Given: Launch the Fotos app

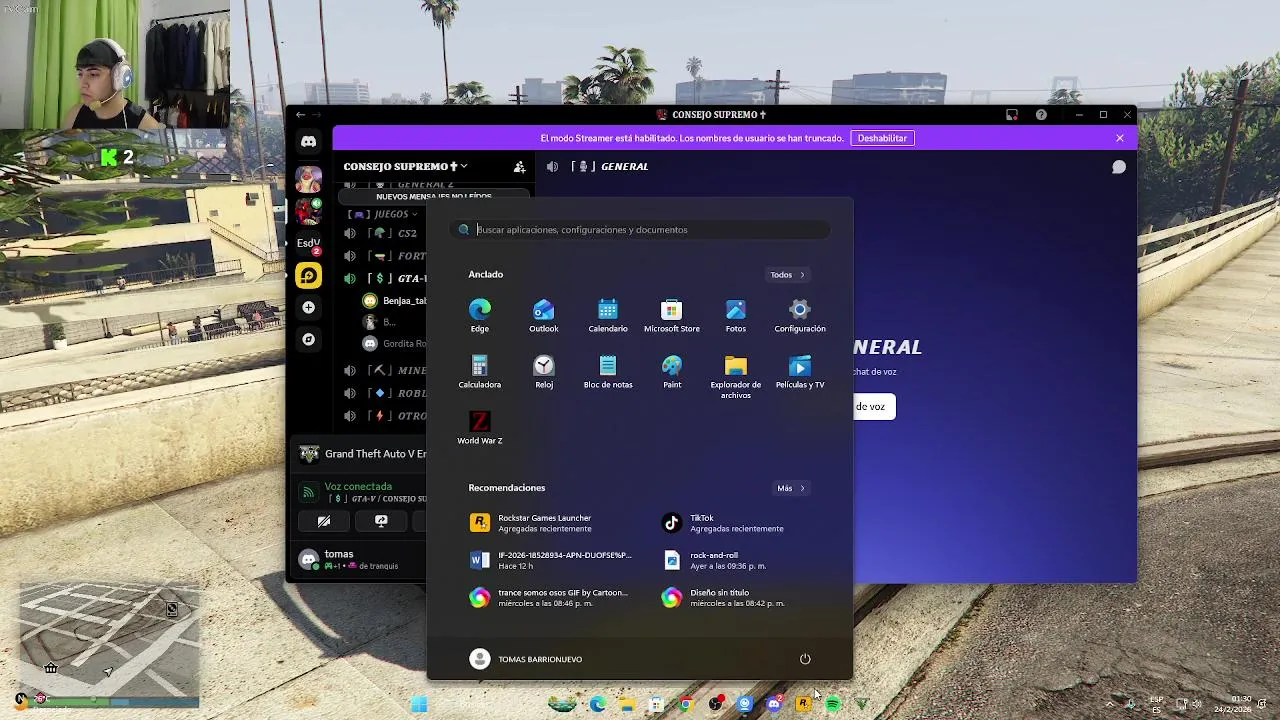Looking at the screenshot, I should point(736,315).
